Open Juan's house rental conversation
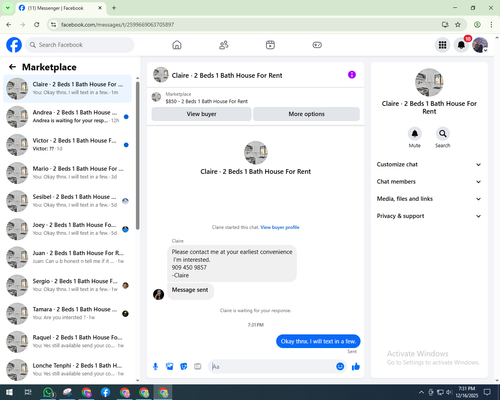Screen dimensions: 500x400 pyautogui.click(x=68, y=257)
